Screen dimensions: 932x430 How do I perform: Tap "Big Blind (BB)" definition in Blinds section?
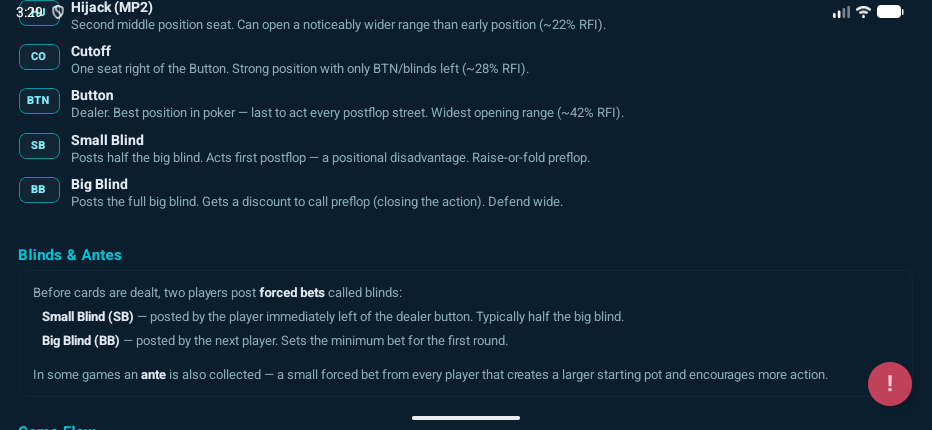point(80,341)
